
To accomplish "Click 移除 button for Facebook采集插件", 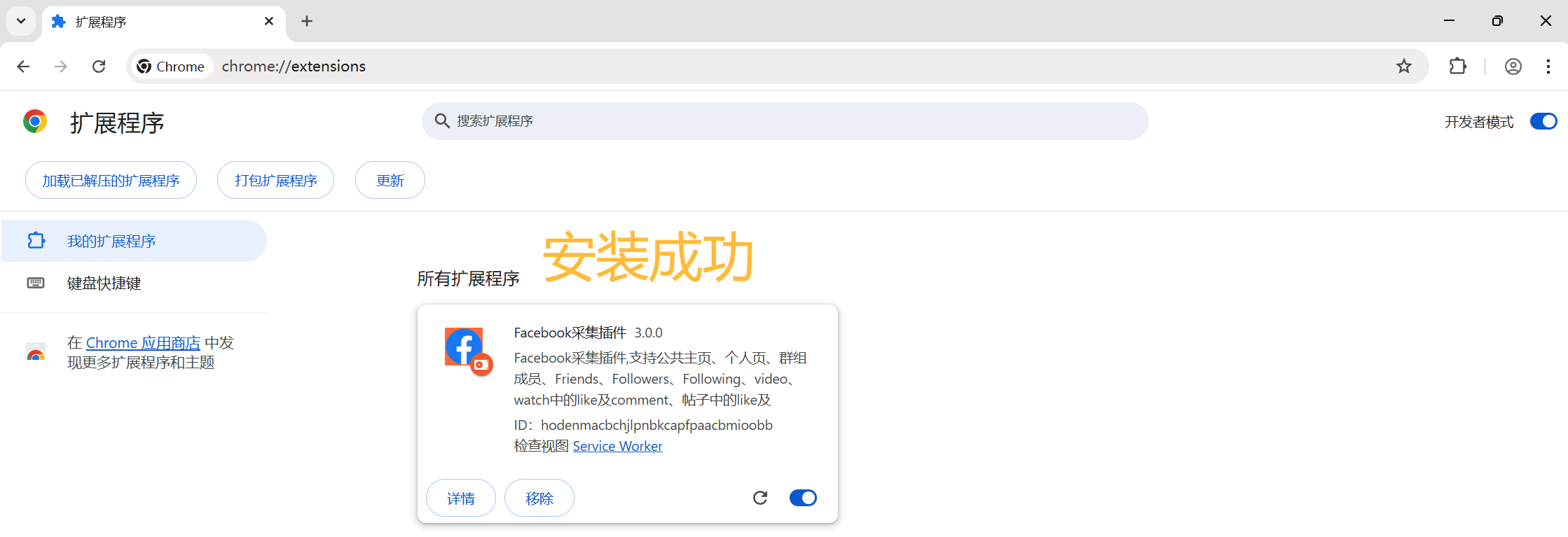I will (x=539, y=498).
